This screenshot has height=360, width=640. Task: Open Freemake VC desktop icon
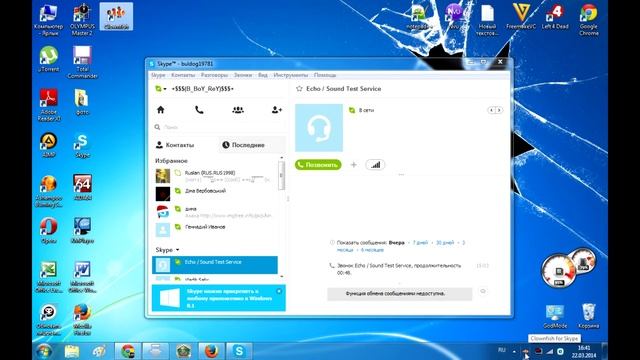tap(521, 17)
